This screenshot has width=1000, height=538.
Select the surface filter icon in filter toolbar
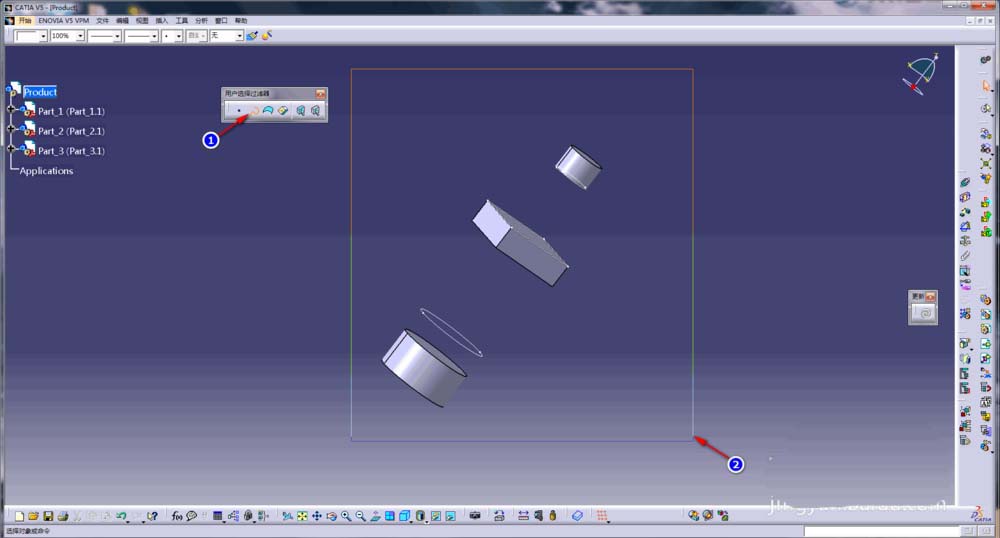click(x=268, y=111)
